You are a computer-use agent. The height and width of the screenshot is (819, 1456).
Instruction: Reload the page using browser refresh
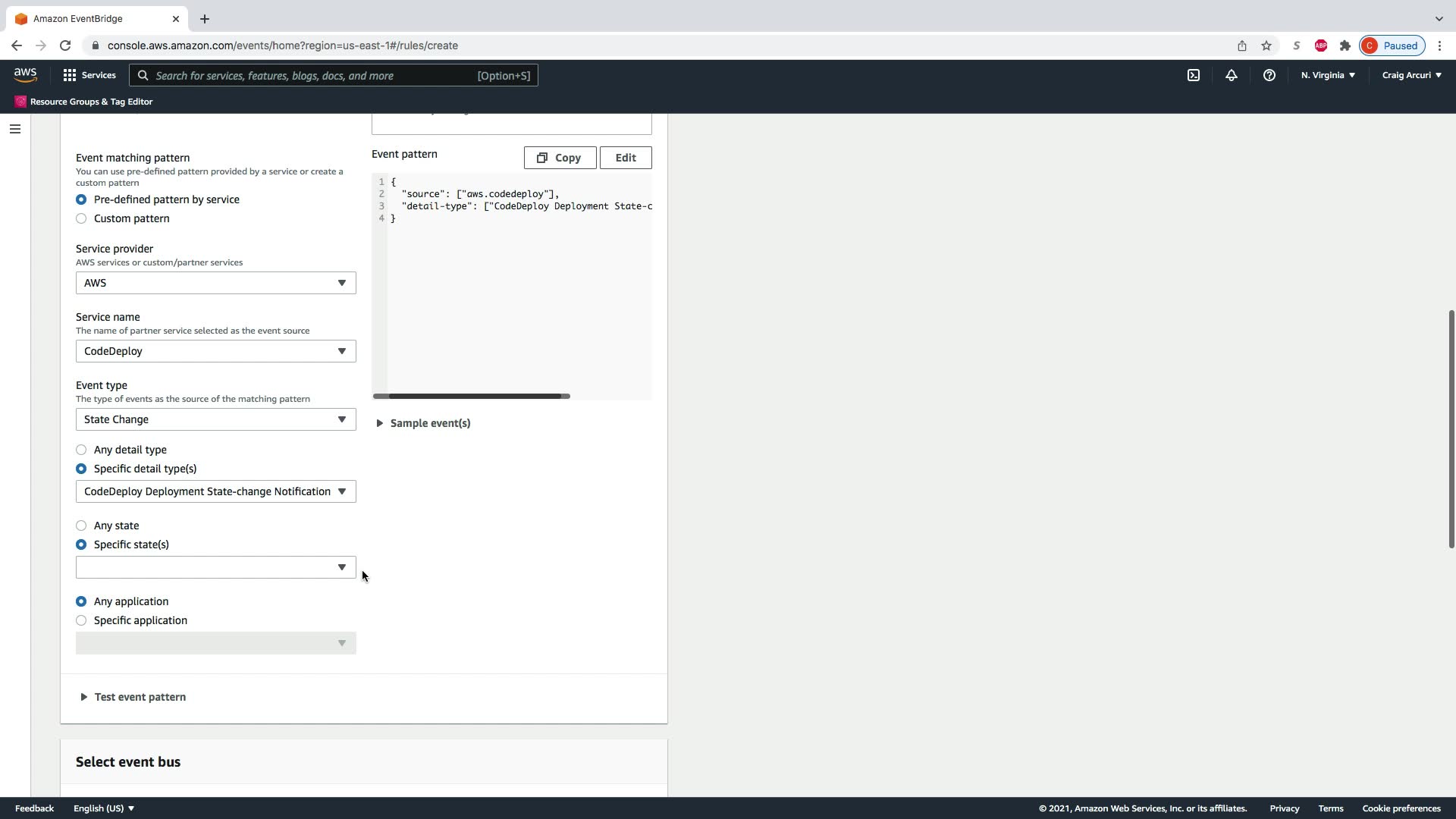pyautogui.click(x=65, y=45)
